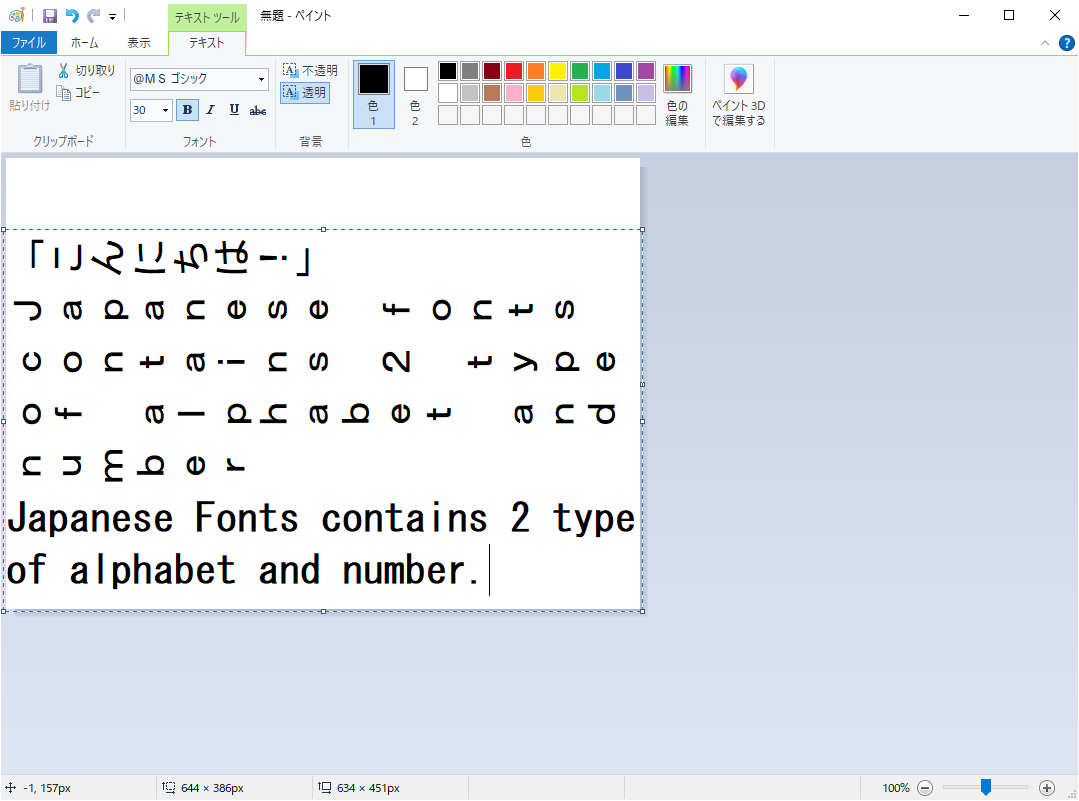Click the word 'Japanese' in horizontal text line
The image size is (1079, 801).
click(90, 518)
